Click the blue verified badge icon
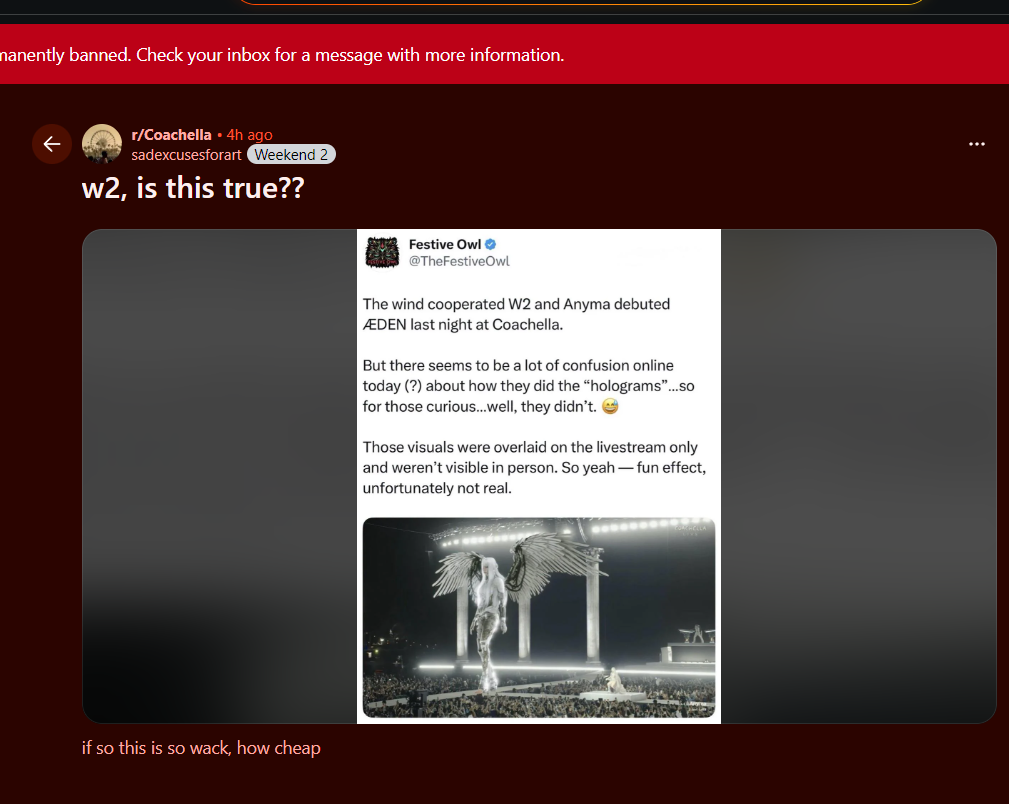 pos(490,245)
